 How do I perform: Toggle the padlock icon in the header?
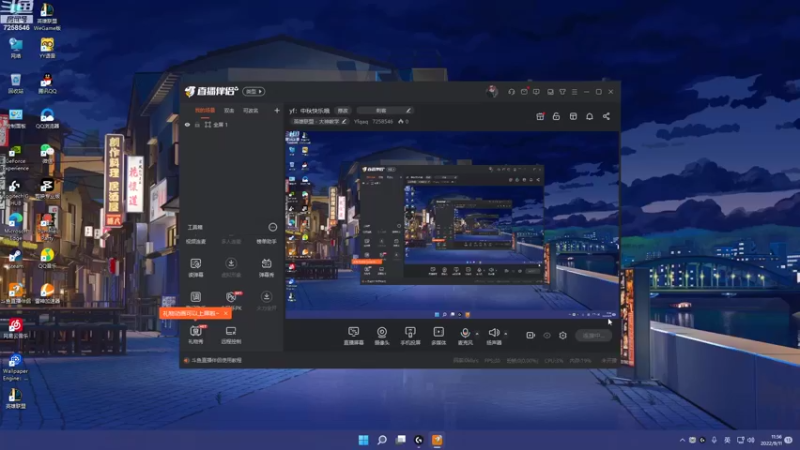coord(556,116)
